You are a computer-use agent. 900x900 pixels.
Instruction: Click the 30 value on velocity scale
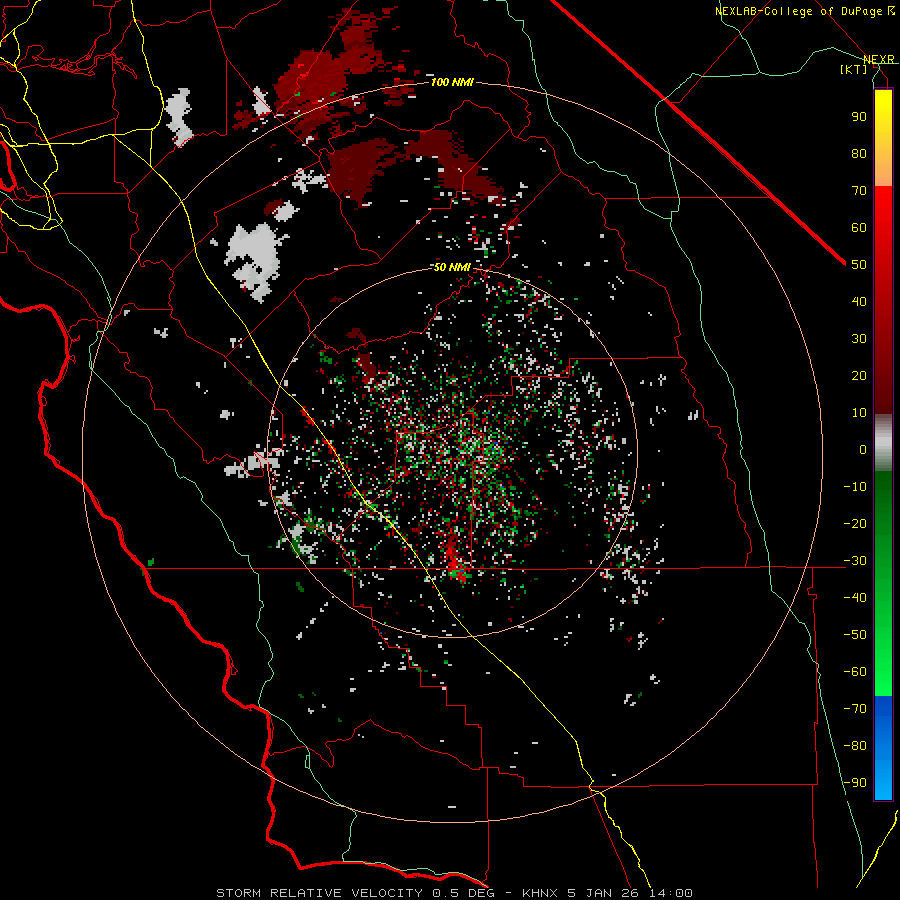[859, 339]
